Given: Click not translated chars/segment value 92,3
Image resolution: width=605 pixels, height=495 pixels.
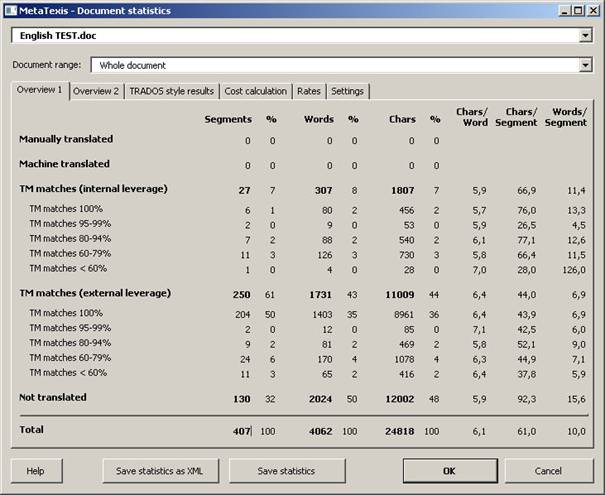Looking at the screenshot, I should [x=527, y=399].
